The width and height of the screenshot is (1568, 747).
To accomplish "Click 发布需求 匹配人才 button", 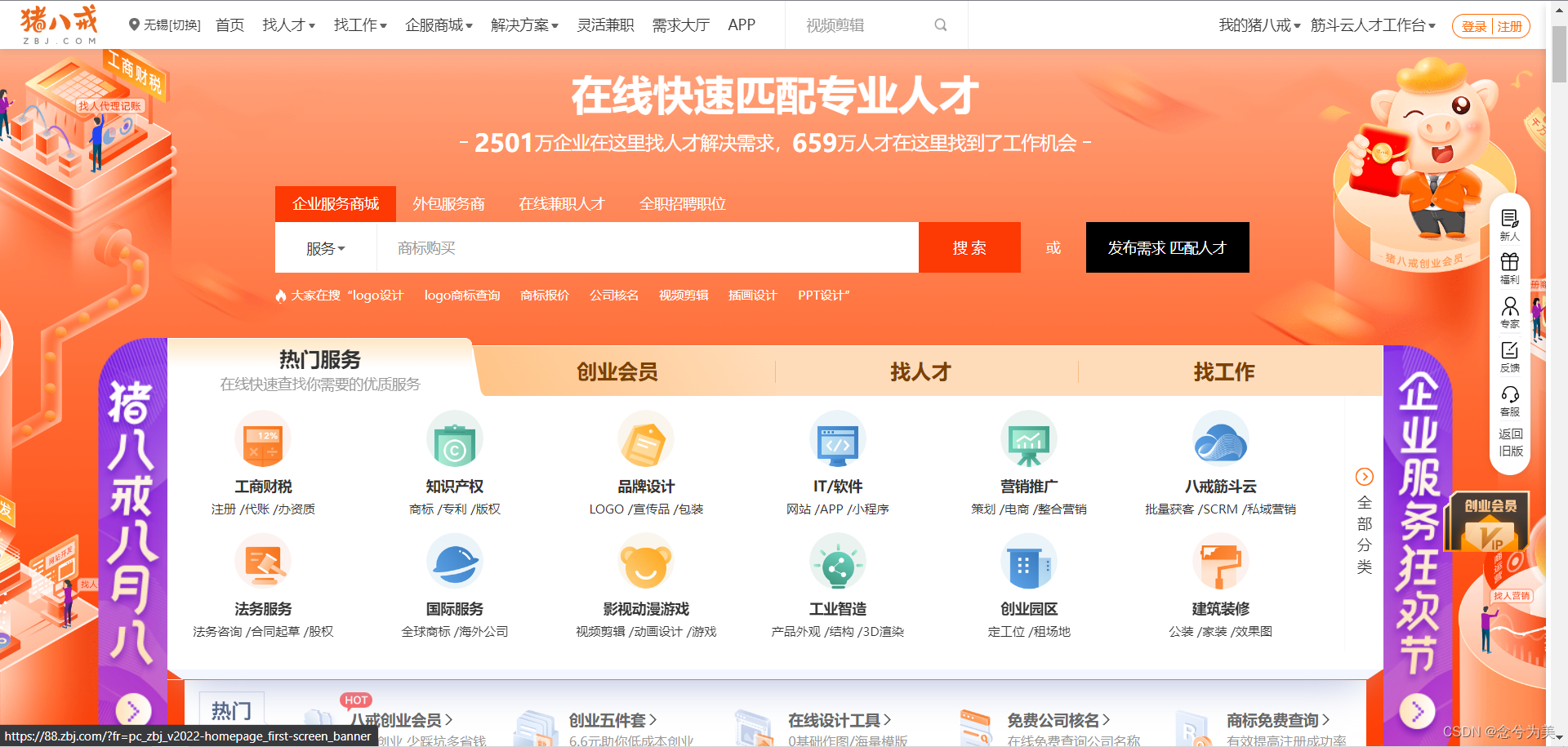I will tap(1167, 247).
